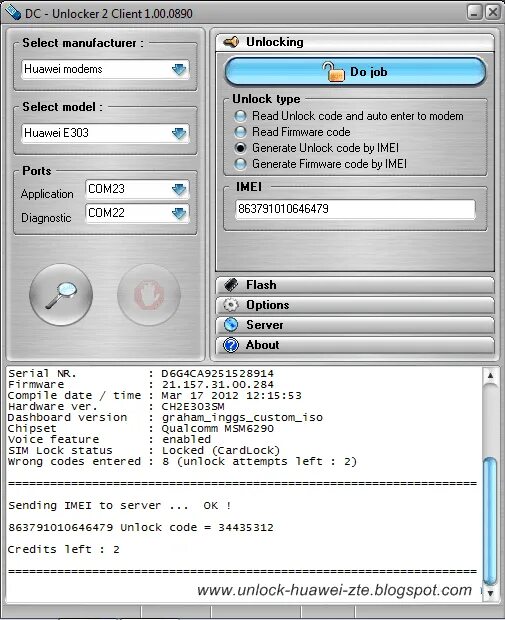The height and width of the screenshot is (620, 505).
Task: Click the Credits left : 2 line
Action: (64, 550)
